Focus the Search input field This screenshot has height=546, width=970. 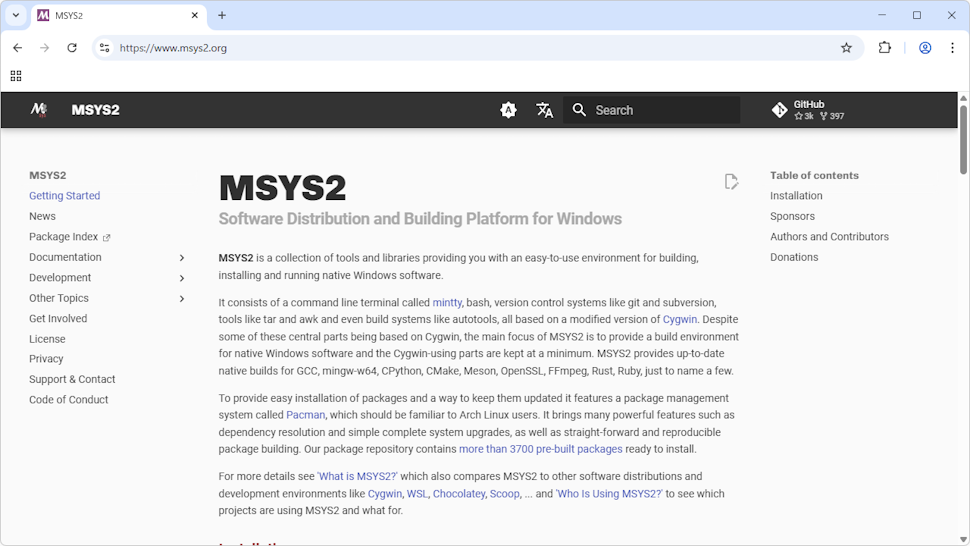651,110
